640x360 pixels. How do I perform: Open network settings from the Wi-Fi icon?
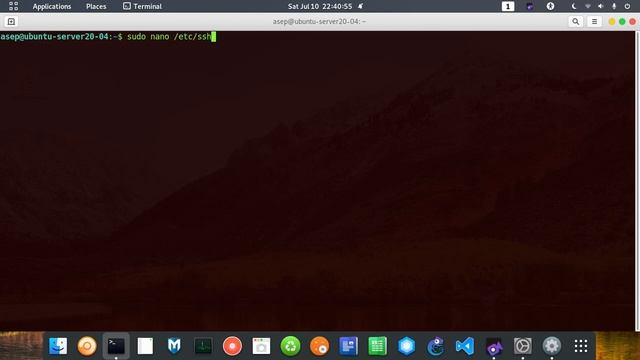click(588, 6)
